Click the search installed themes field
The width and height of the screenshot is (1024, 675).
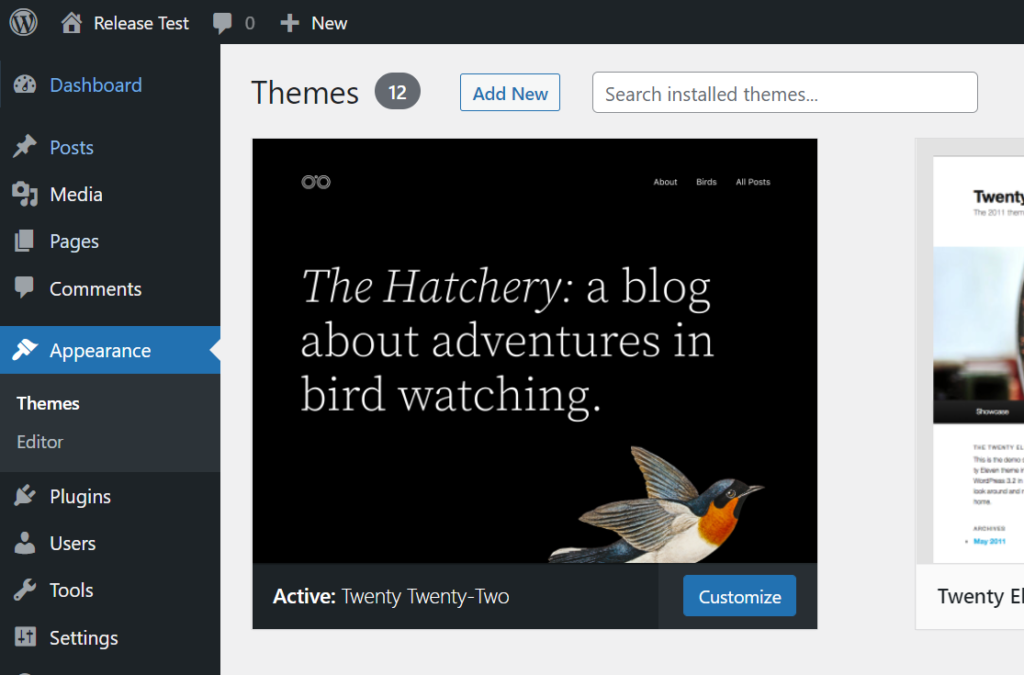pyautogui.click(x=784, y=92)
